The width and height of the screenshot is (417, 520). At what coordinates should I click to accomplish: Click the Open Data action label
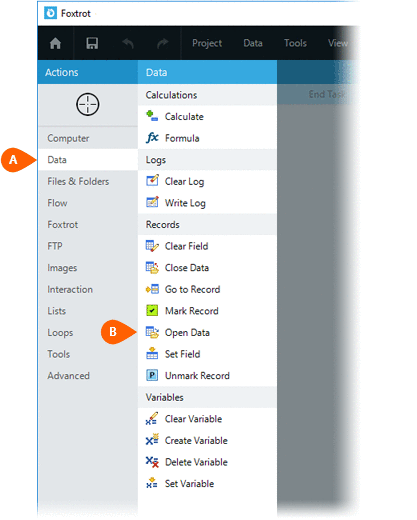tap(187, 333)
